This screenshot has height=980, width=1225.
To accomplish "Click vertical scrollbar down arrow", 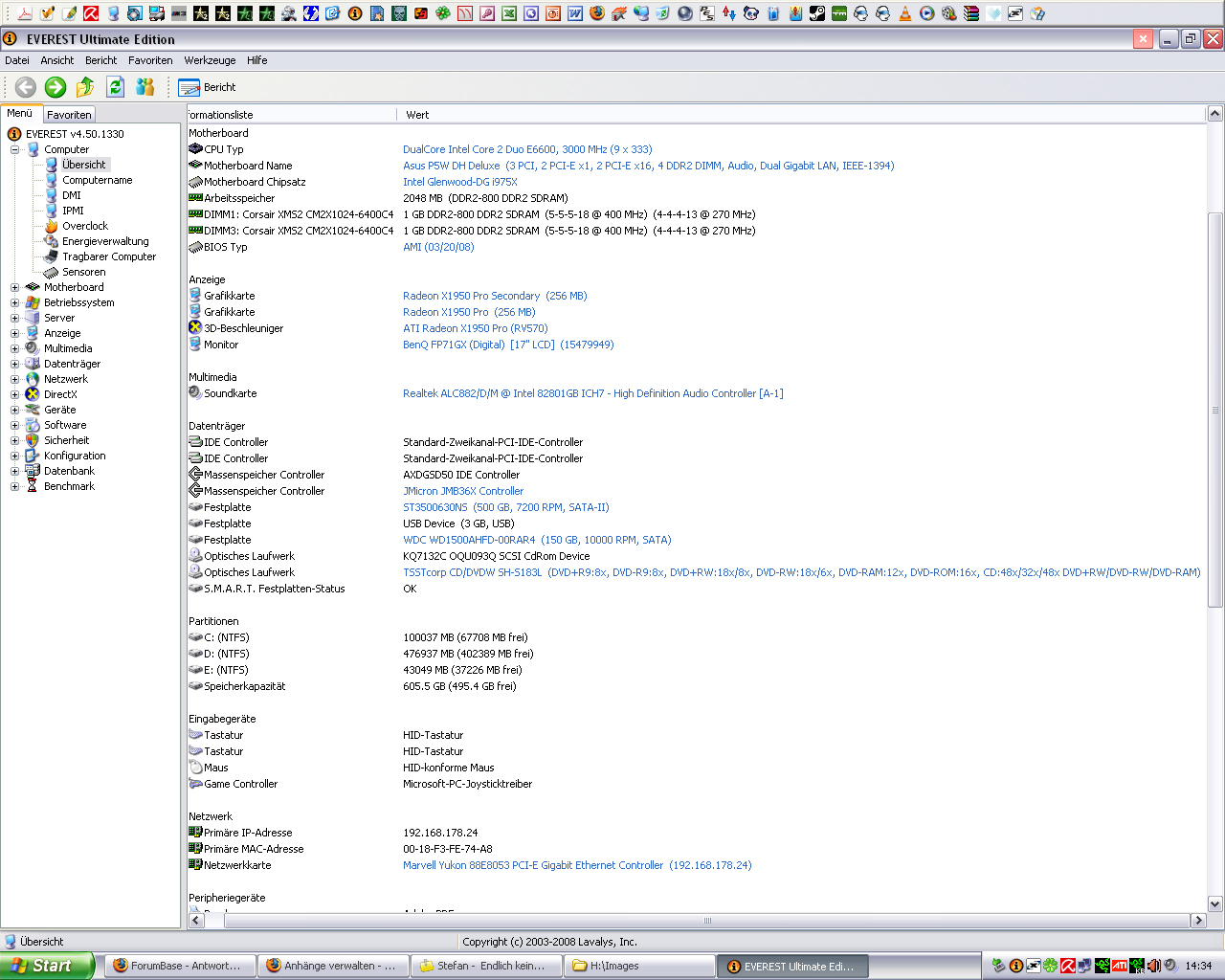I will click(x=1215, y=903).
